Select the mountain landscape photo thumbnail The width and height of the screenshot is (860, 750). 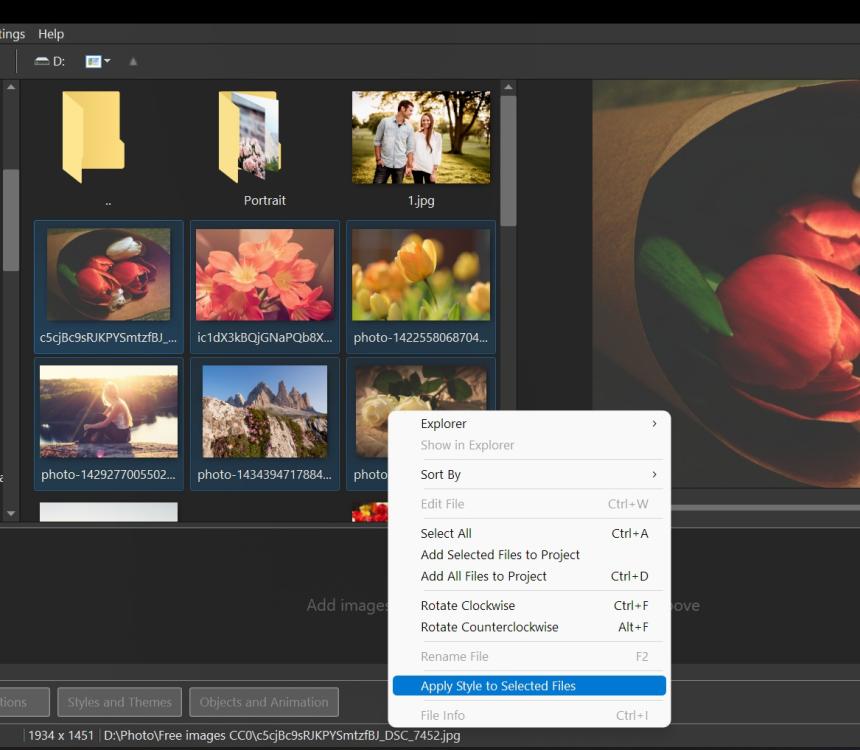(265, 411)
